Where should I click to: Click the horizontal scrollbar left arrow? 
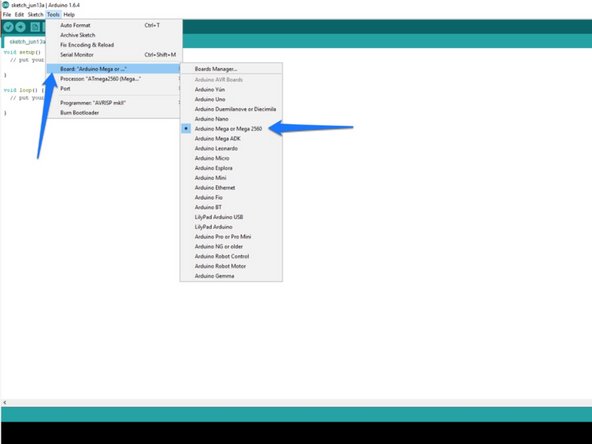(5, 403)
